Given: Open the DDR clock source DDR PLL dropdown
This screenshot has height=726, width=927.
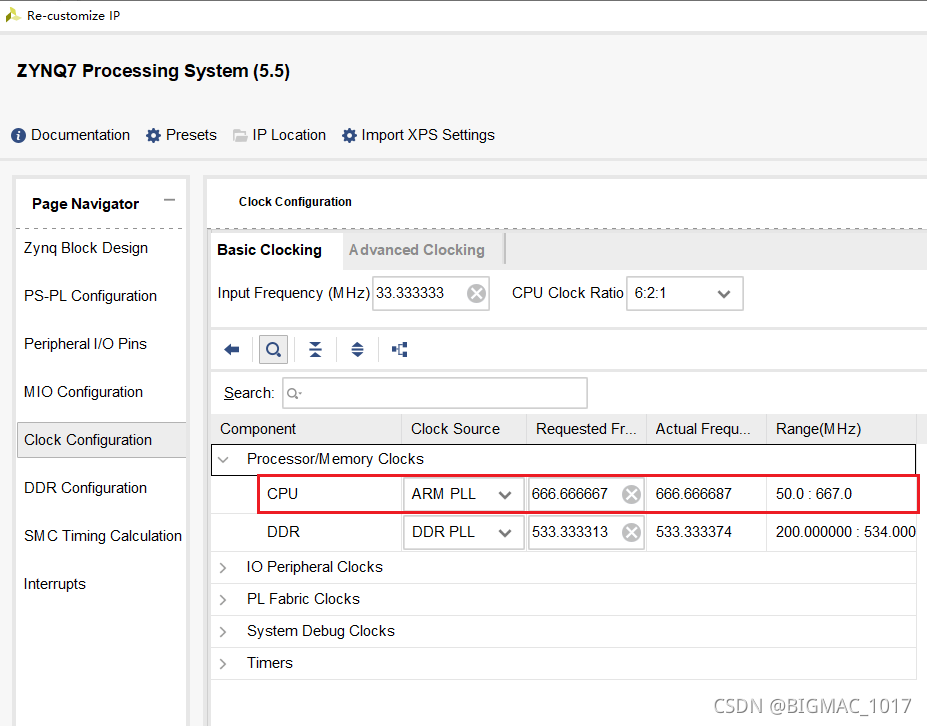Looking at the screenshot, I should (x=464, y=533).
